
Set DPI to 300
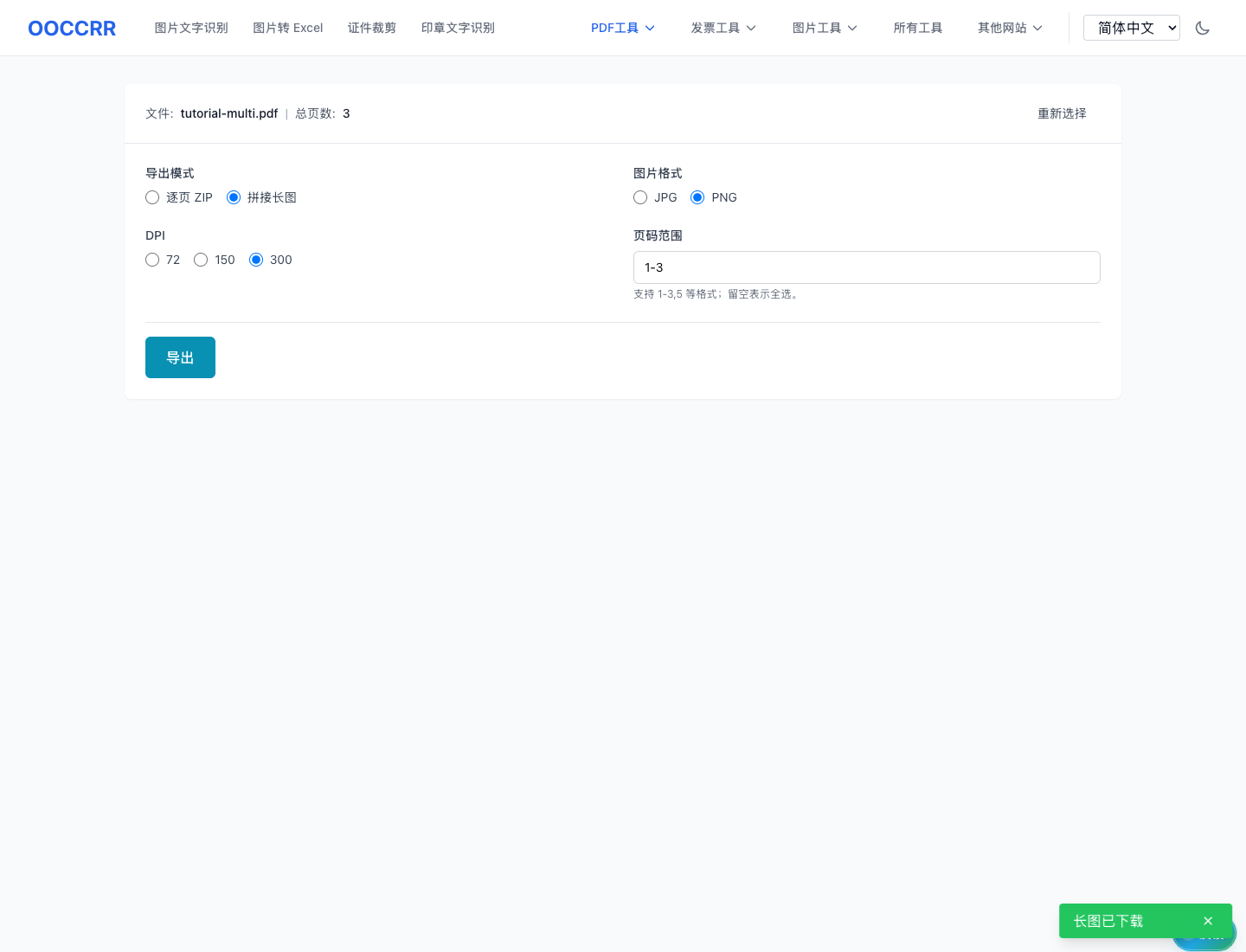[256, 260]
